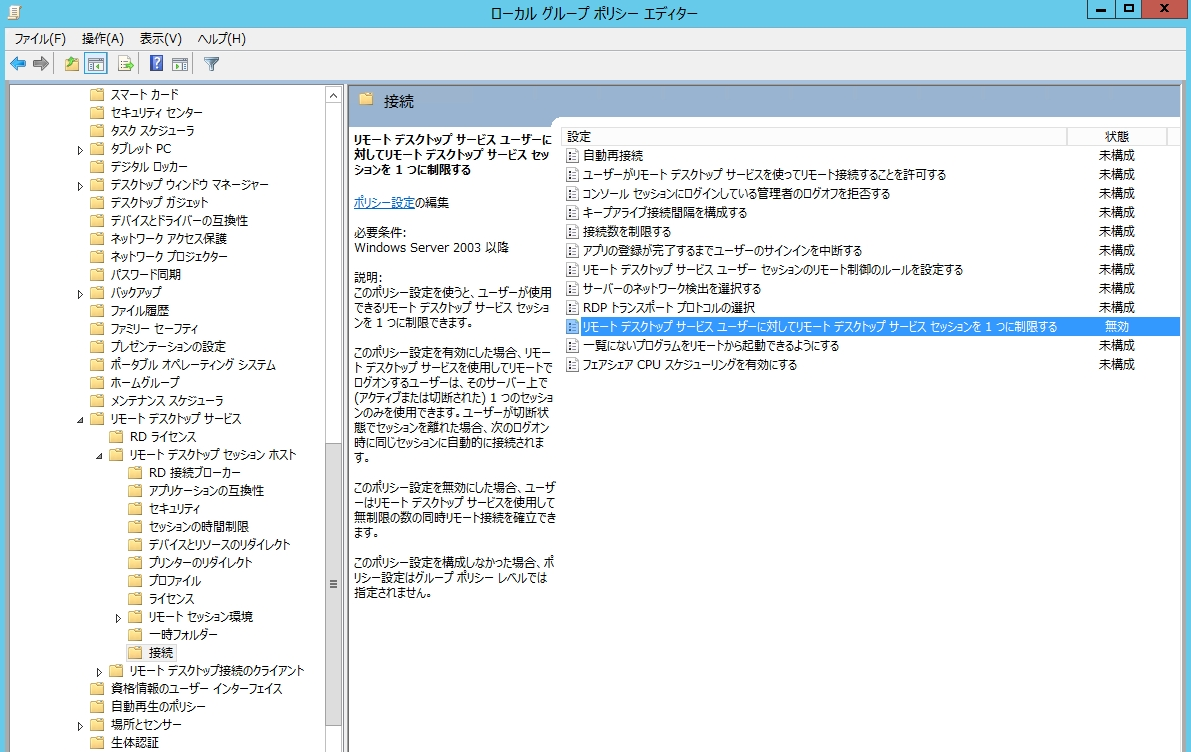Click the 無効 state of the highlighted policy
The image size is (1191, 752).
click(x=1117, y=327)
